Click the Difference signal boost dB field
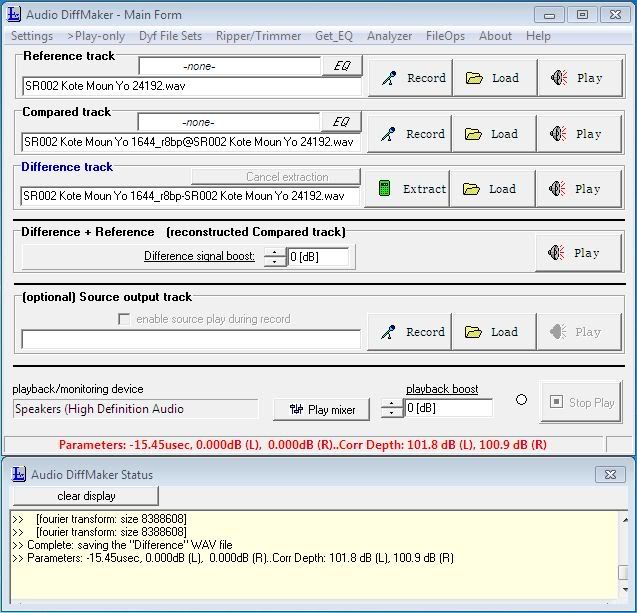 click(318, 257)
